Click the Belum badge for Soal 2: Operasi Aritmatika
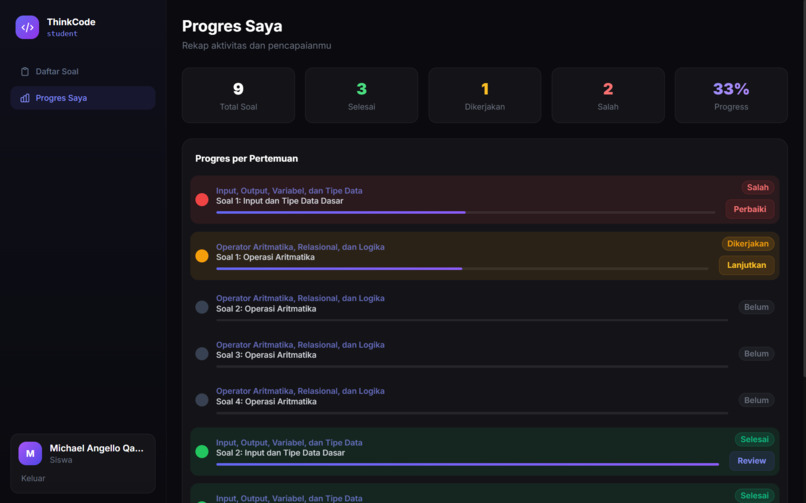 tap(756, 307)
